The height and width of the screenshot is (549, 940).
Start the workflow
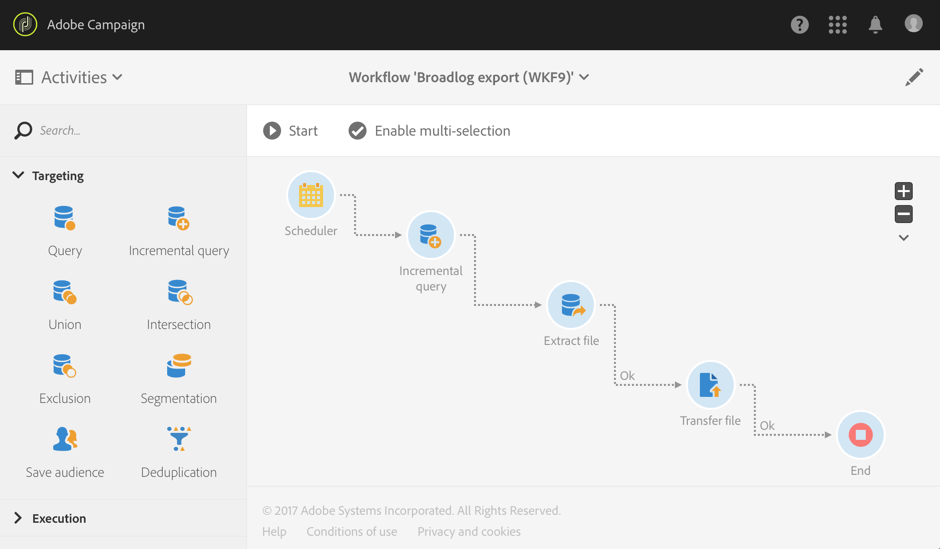pos(291,131)
